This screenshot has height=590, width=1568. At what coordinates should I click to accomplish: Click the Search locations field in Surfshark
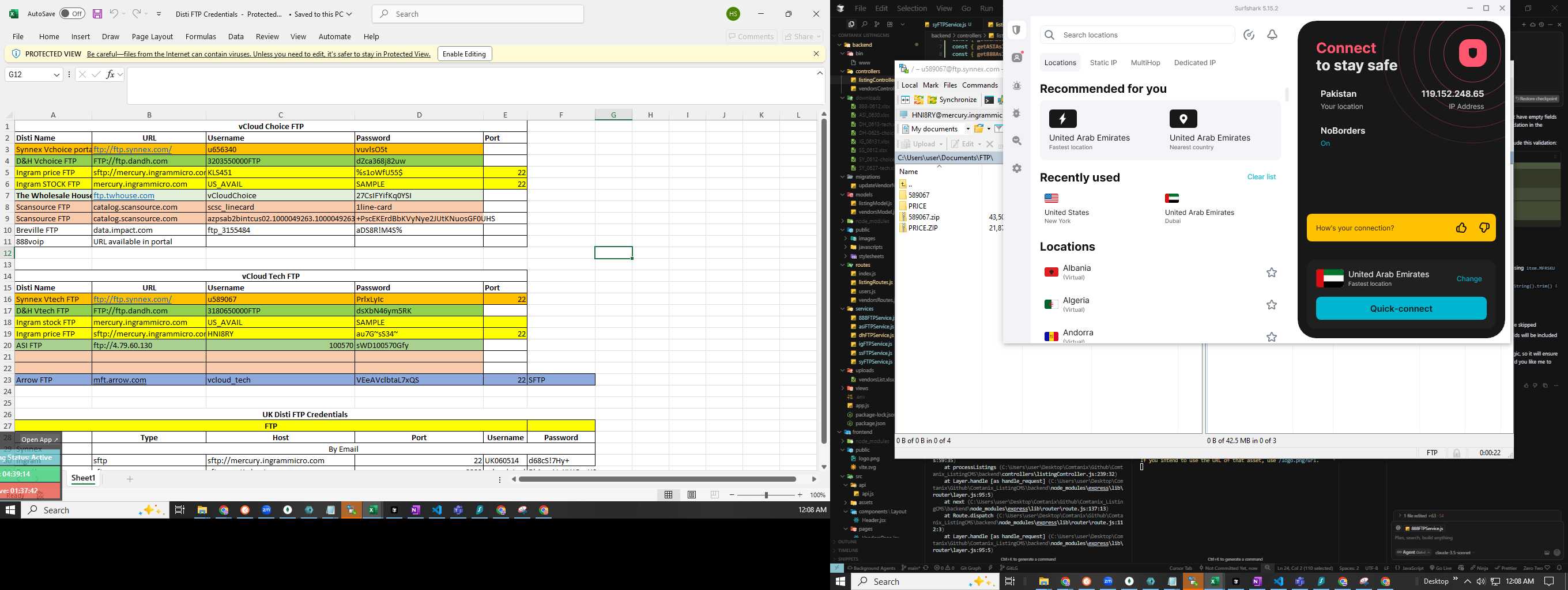pos(1137,35)
